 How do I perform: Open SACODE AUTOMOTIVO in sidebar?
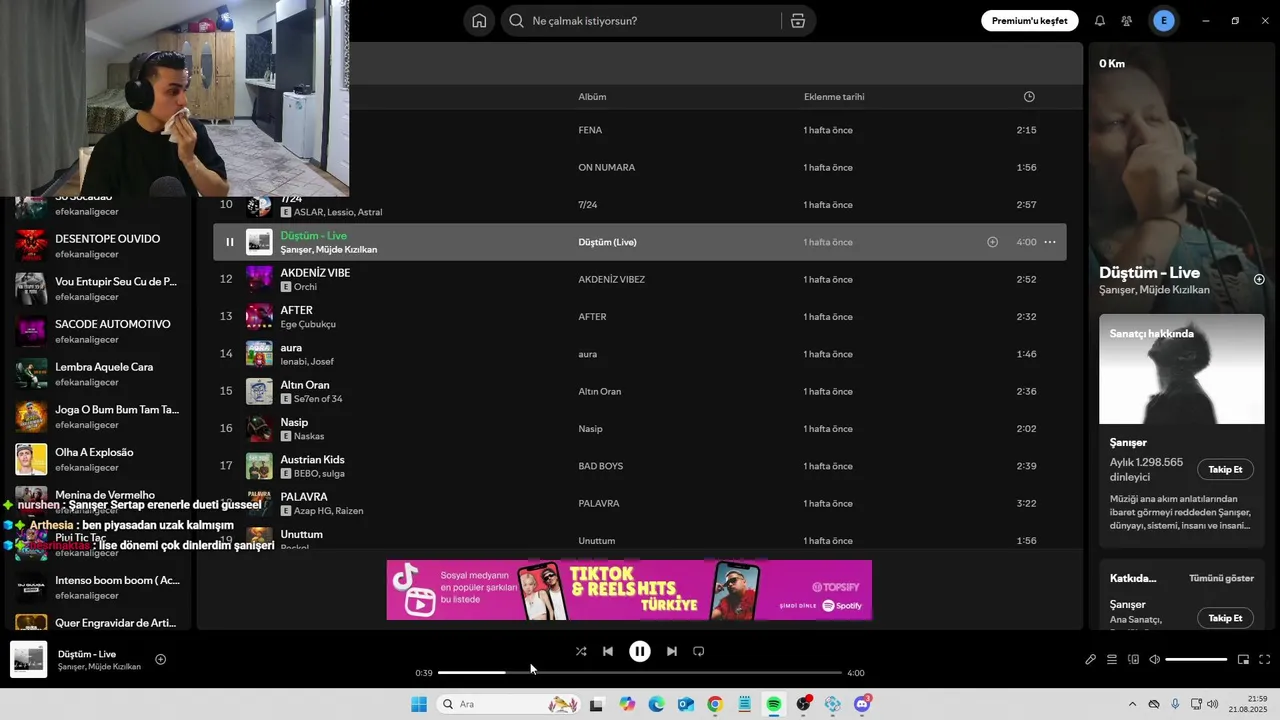click(100, 330)
